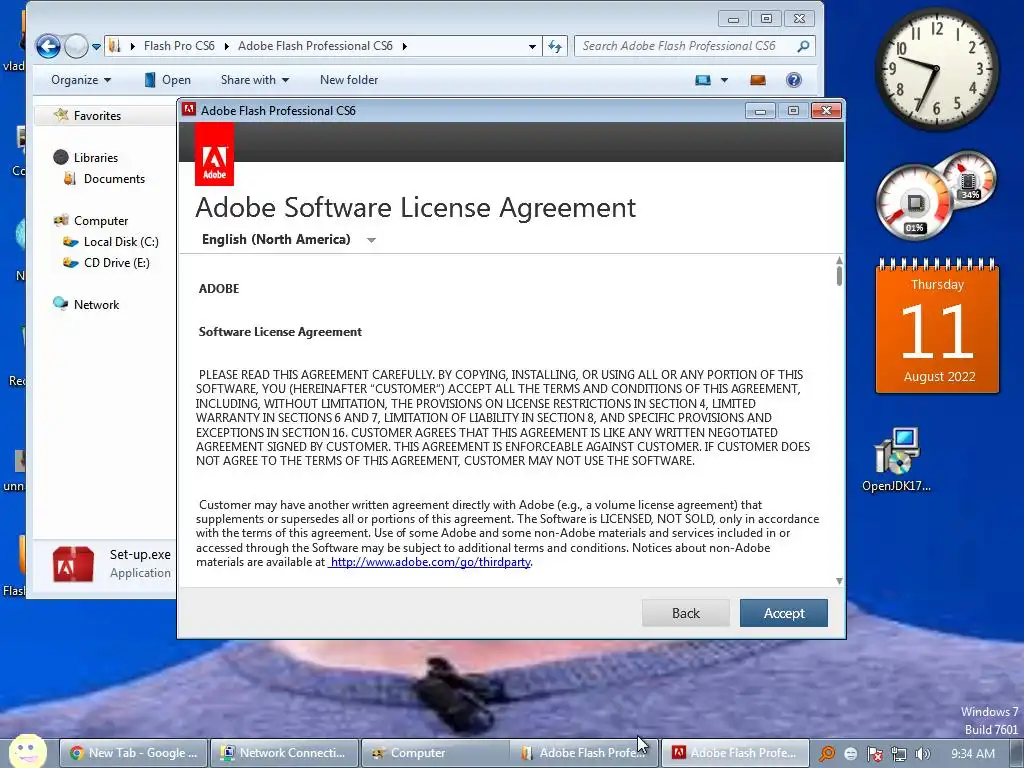Click Flash Pro CS6 in address breadcrumb

tap(179, 46)
